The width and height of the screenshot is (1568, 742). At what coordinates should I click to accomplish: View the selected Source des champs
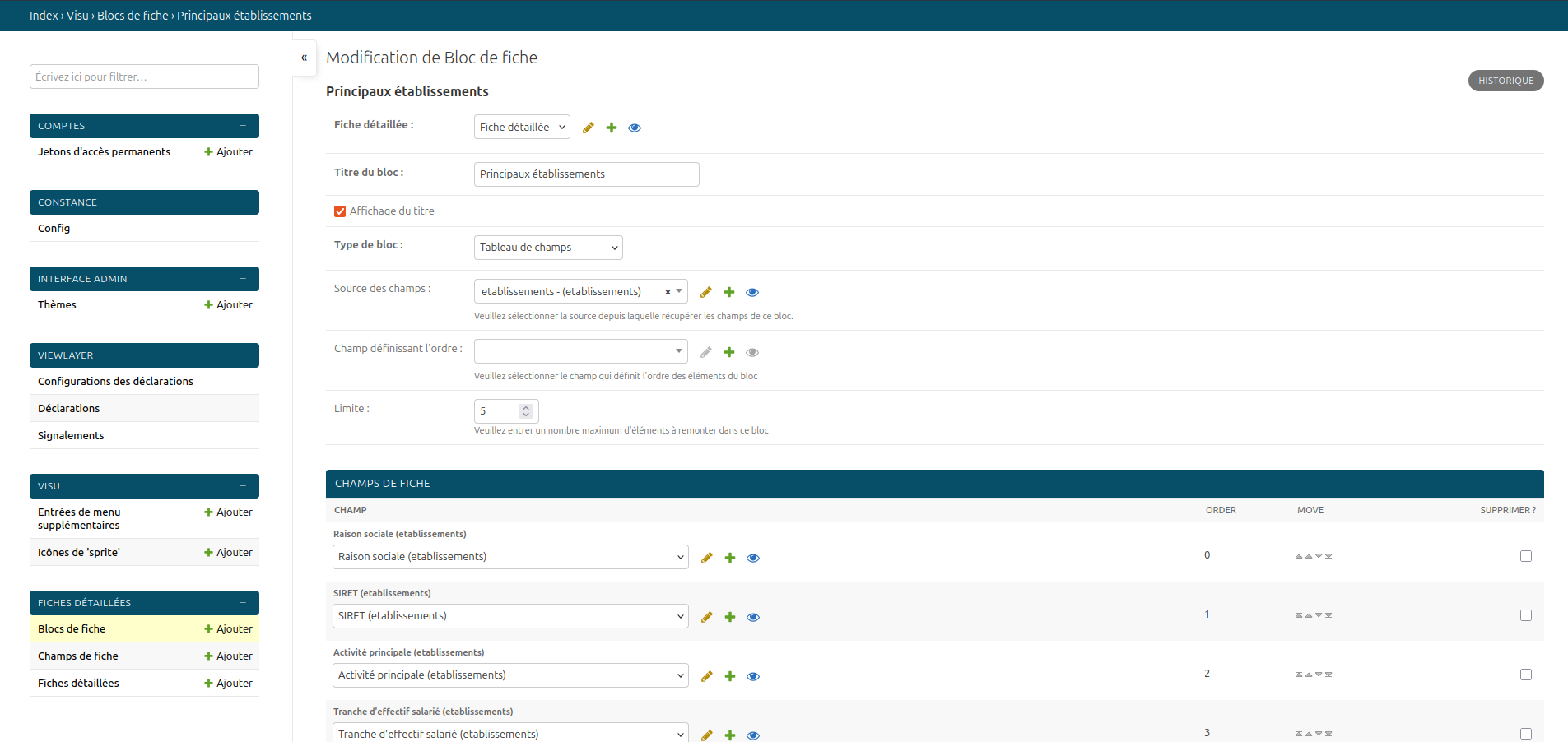click(752, 292)
